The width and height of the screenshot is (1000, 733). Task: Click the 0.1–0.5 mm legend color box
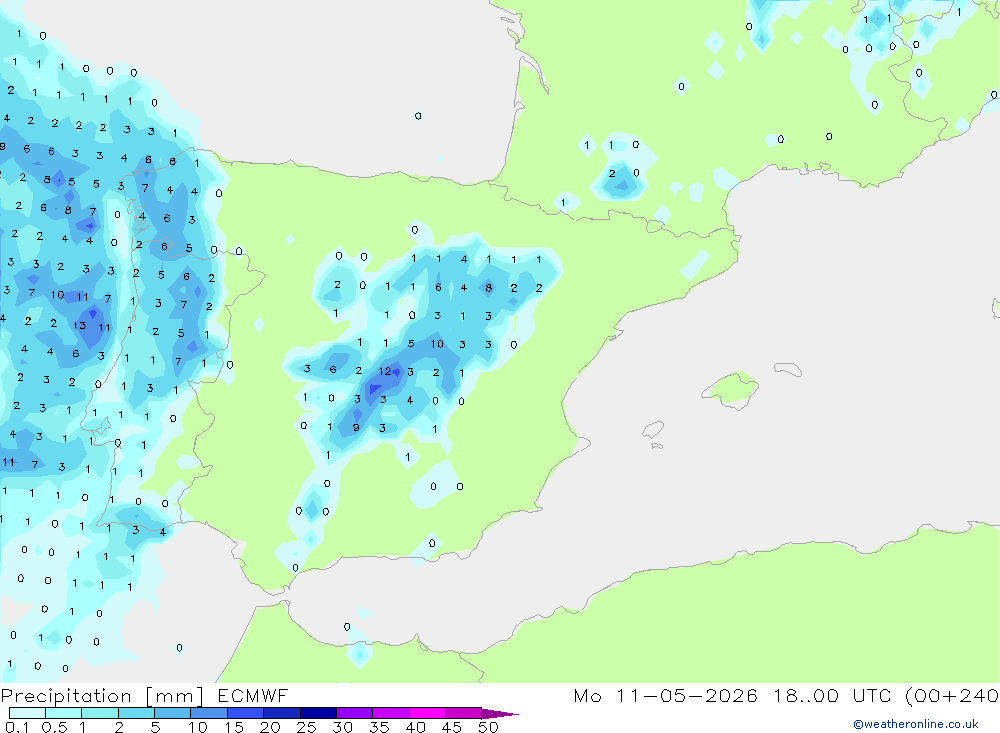point(27,713)
